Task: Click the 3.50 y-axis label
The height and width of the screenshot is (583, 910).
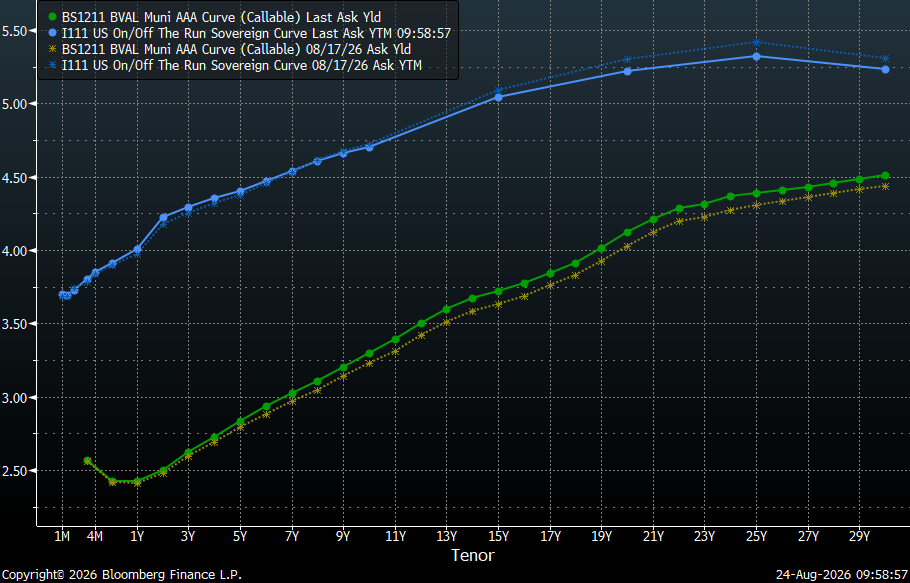Action: tap(15, 324)
